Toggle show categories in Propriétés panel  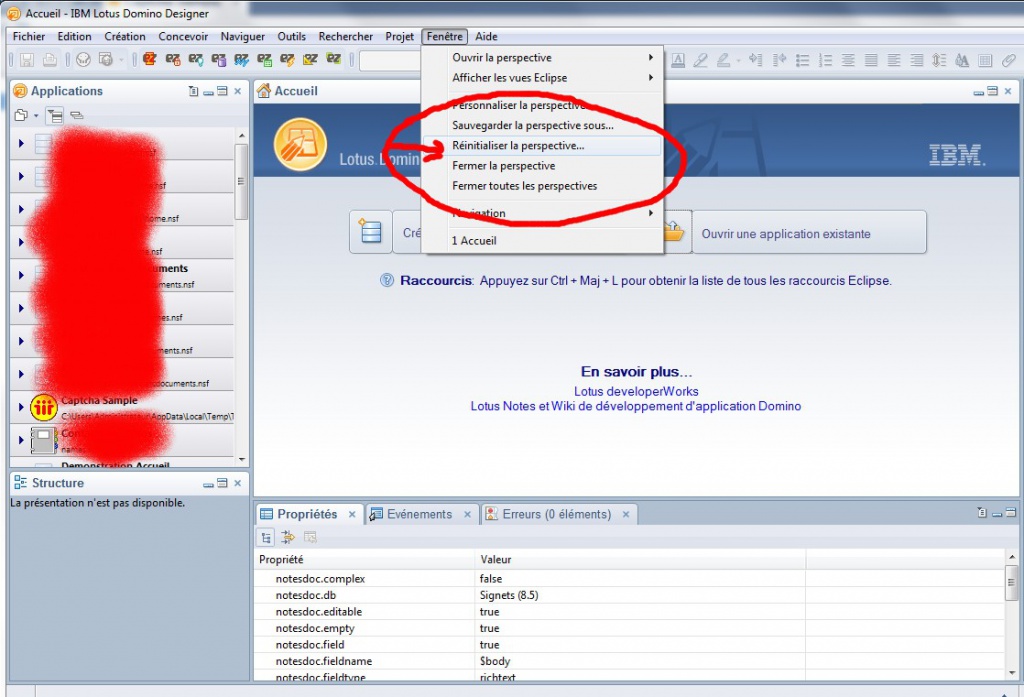[267, 537]
